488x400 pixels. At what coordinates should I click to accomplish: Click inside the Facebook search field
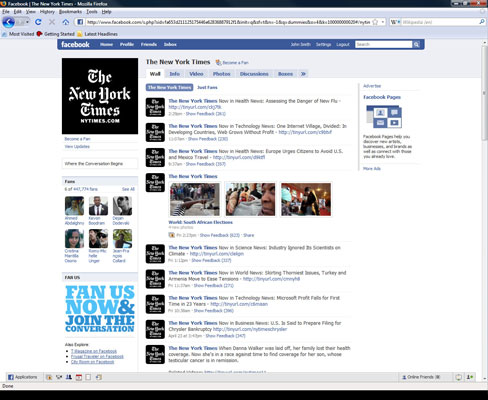click(384, 44)
